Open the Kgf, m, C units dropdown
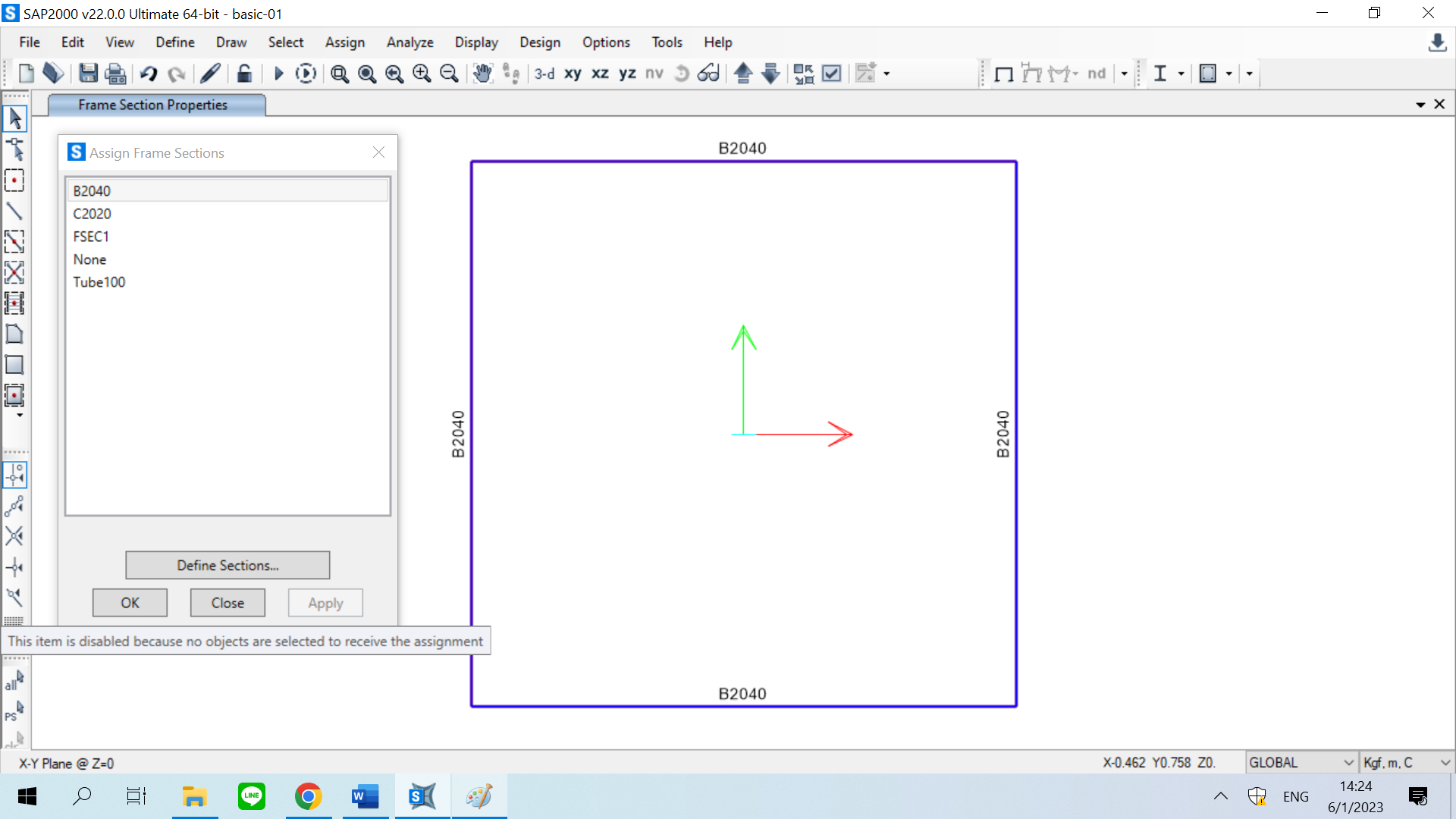Image resolution: width=1456 pixels, height=819 pixels. 1445,763
